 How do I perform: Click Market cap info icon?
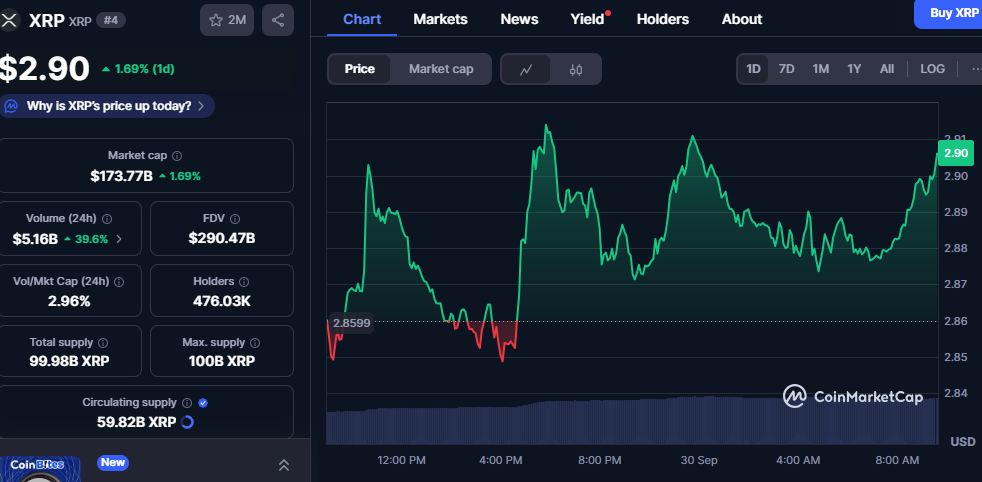[177, 156]
